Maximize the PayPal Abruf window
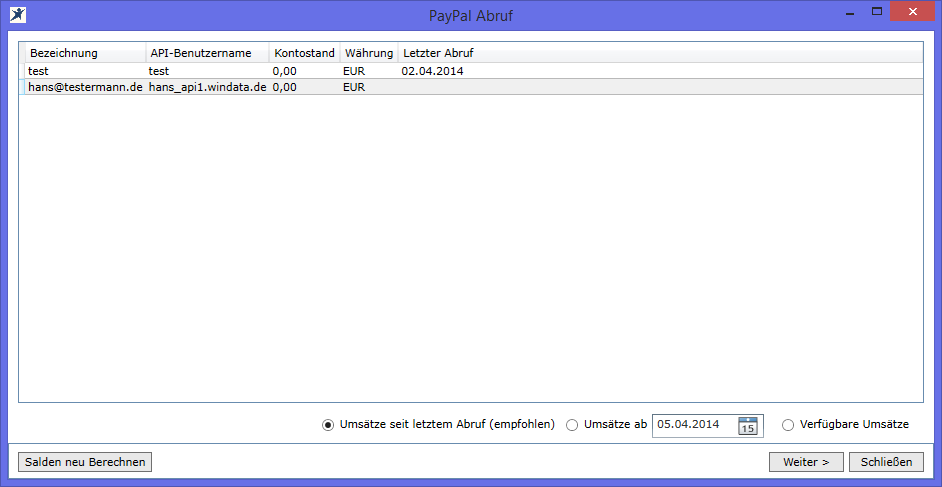 pyautogui.click(x=877, y=11)
